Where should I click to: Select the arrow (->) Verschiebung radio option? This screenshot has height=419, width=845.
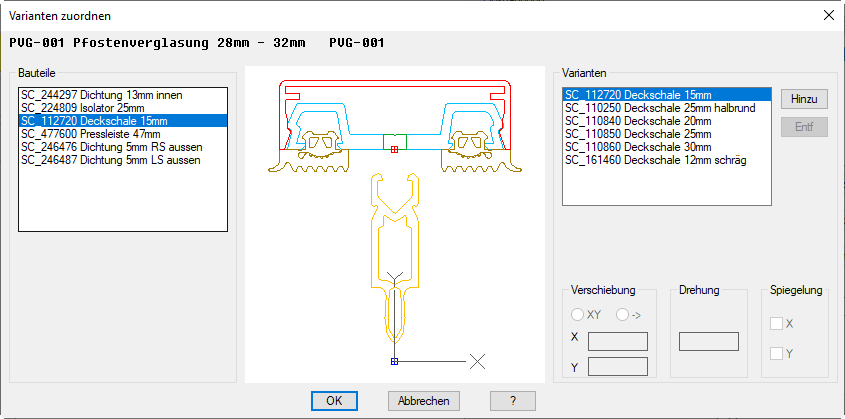(x=624, y=315)
